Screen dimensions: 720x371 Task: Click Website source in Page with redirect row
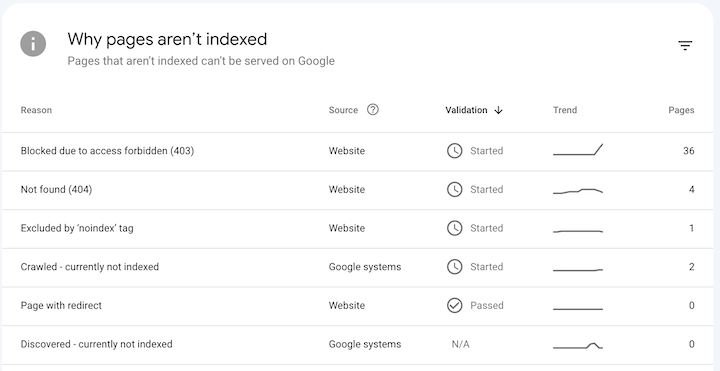click(347, 305)
